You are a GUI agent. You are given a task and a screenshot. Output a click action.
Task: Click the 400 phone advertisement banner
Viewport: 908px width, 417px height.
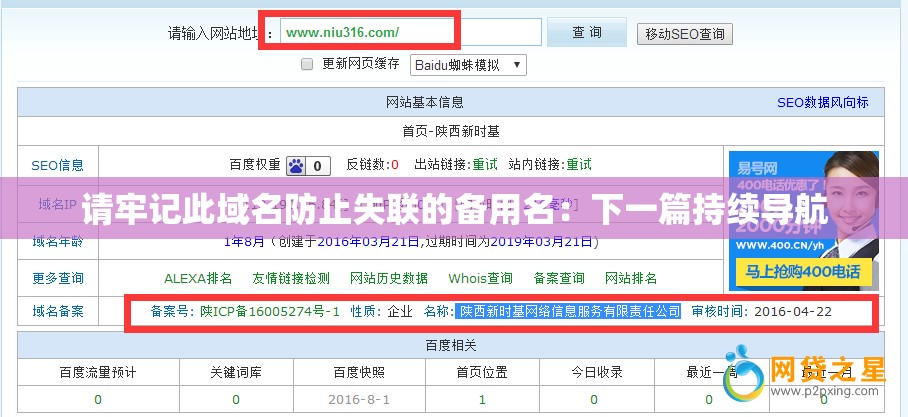coord(804,221)
